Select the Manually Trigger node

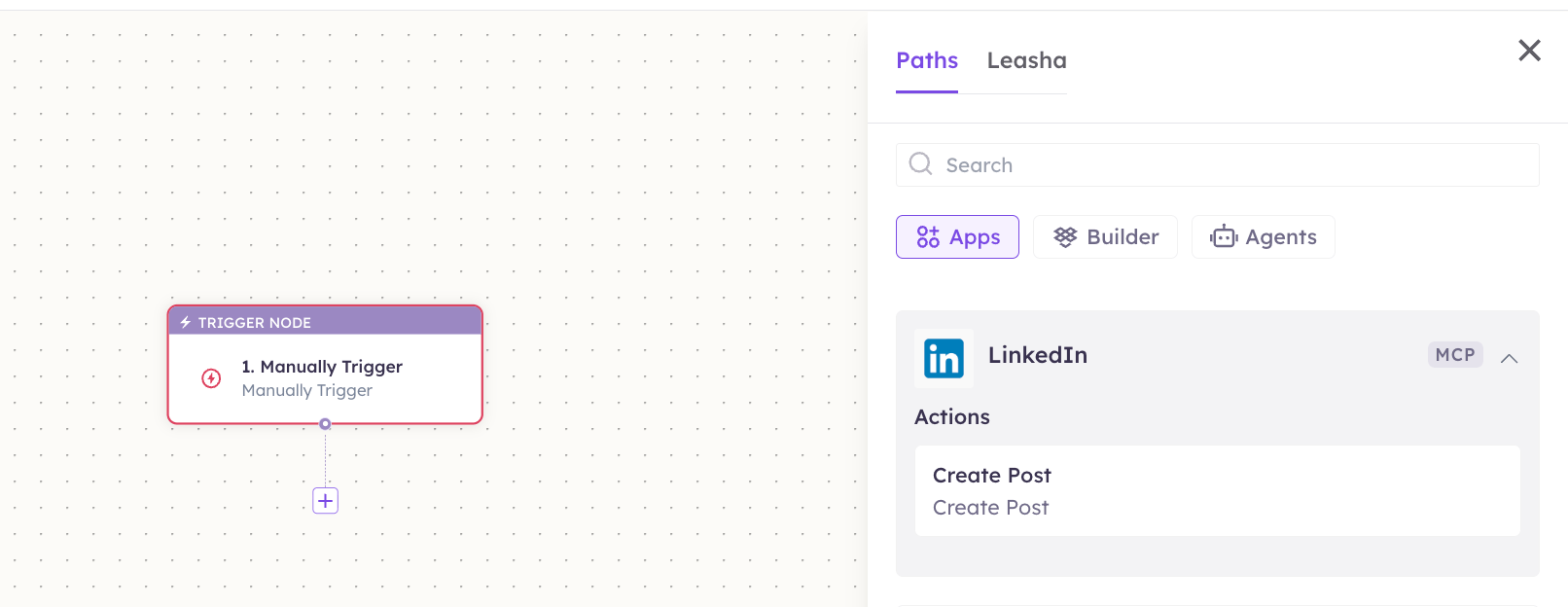[325, 365]
